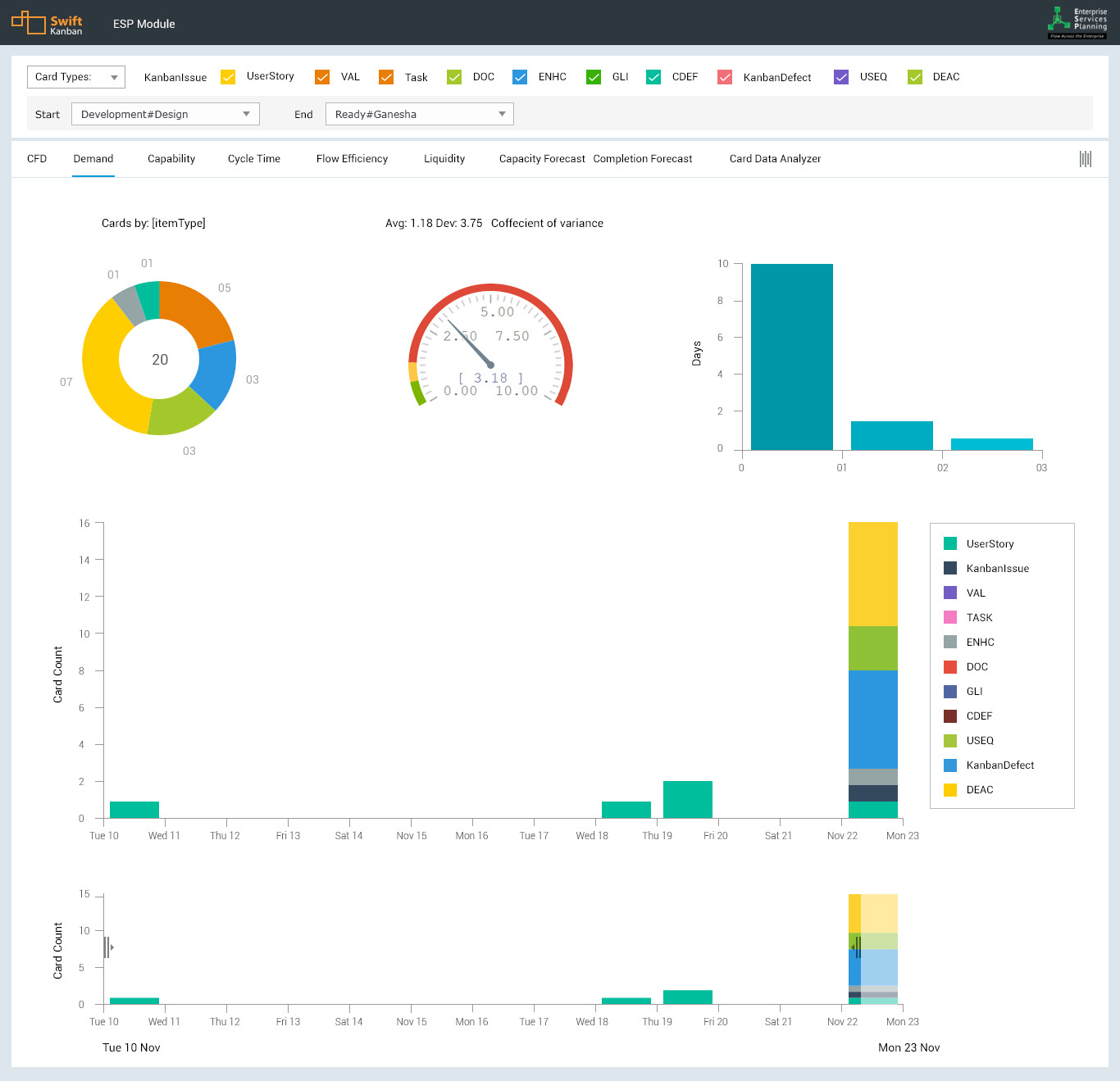Open the Card Data Analyzer link
The width and height of the screenshot is (1120, 1081).
(x=775, y=159)
